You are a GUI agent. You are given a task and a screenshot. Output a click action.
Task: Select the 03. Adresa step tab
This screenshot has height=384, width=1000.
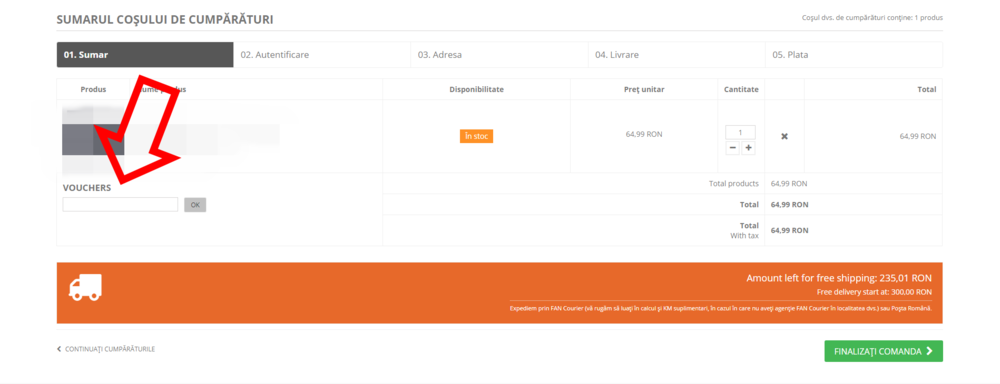tap(499, 55)
